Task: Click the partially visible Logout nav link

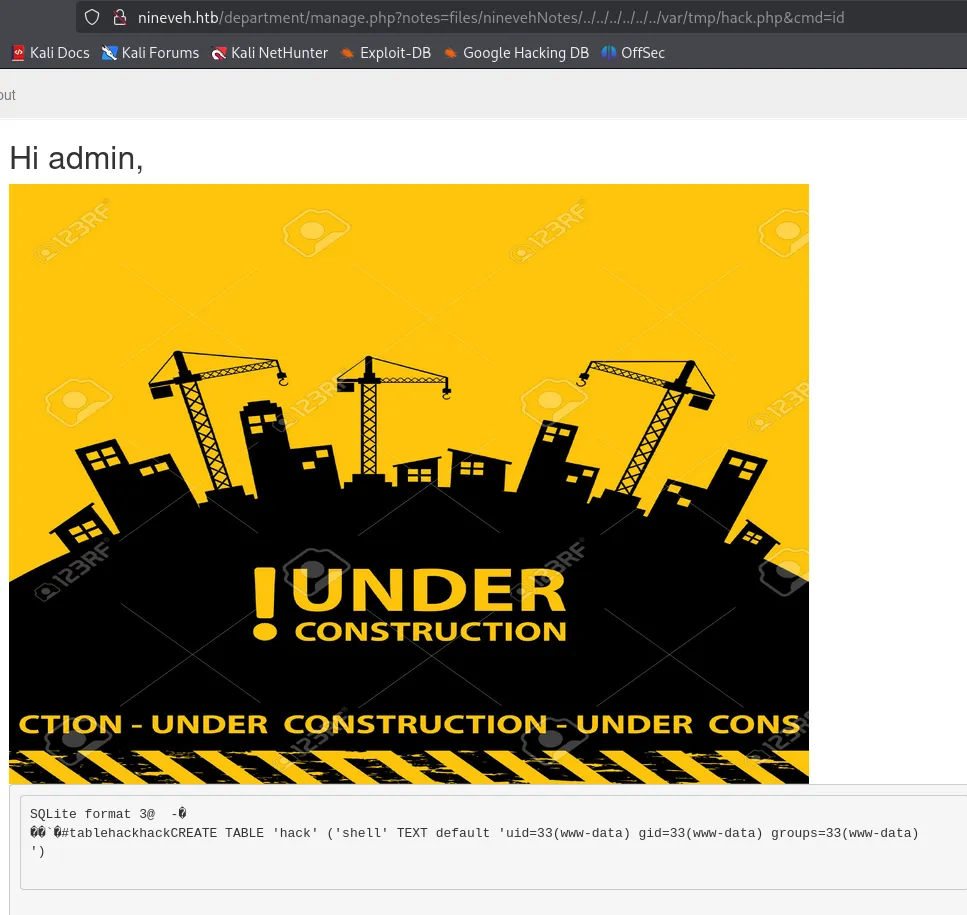Action: 7,95
